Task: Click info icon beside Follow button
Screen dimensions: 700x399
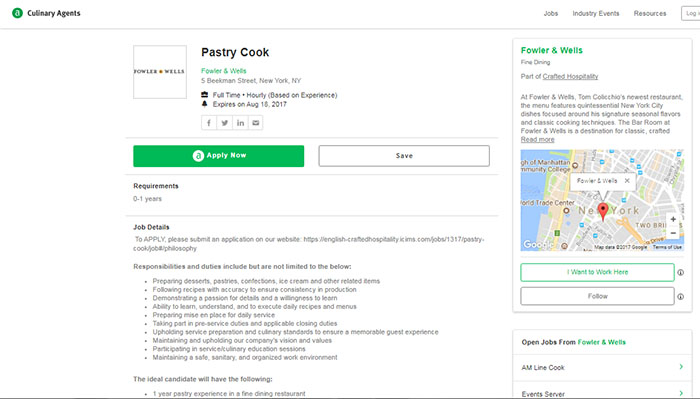Action: 680,296
